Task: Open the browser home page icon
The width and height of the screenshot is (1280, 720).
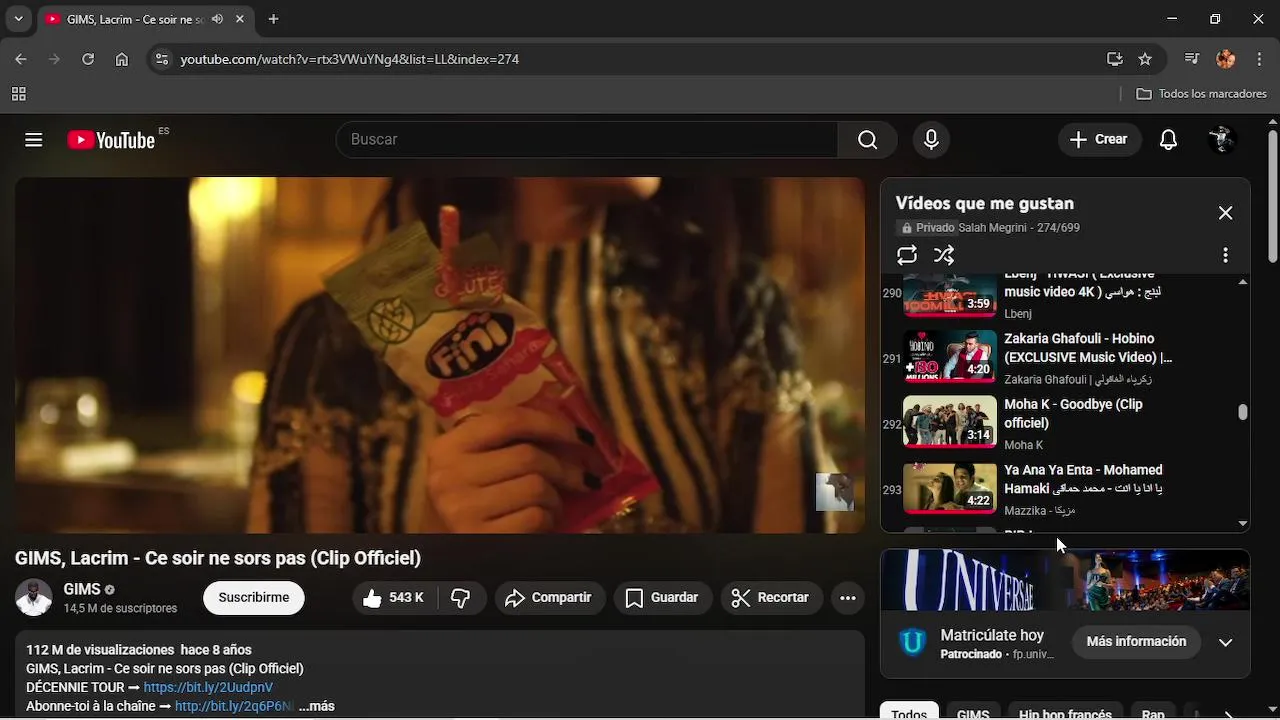Action: pos(122,59)
